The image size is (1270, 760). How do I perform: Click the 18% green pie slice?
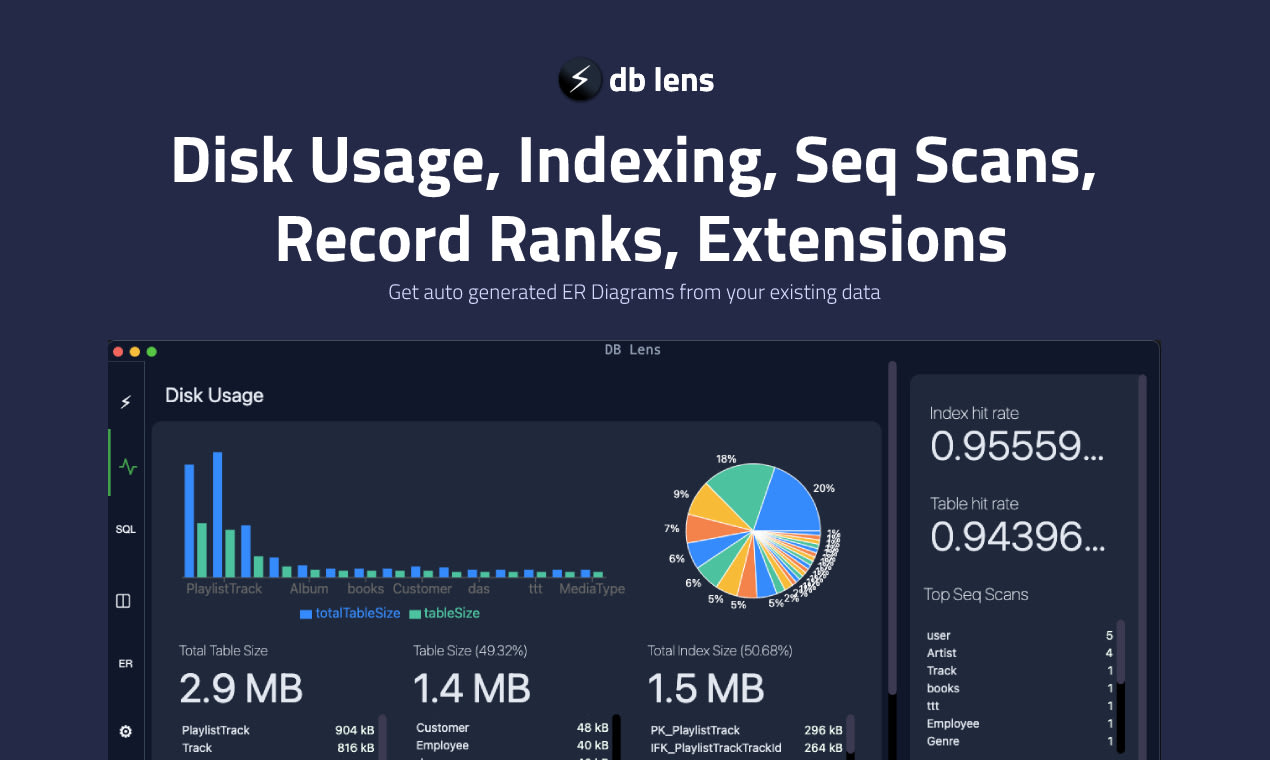pos(743,492)
